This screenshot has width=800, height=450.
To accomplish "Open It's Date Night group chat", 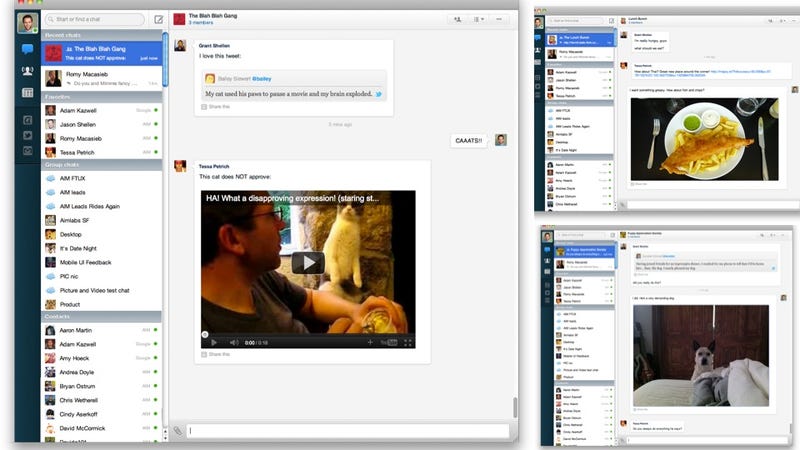I will click(x=102, y=248).
